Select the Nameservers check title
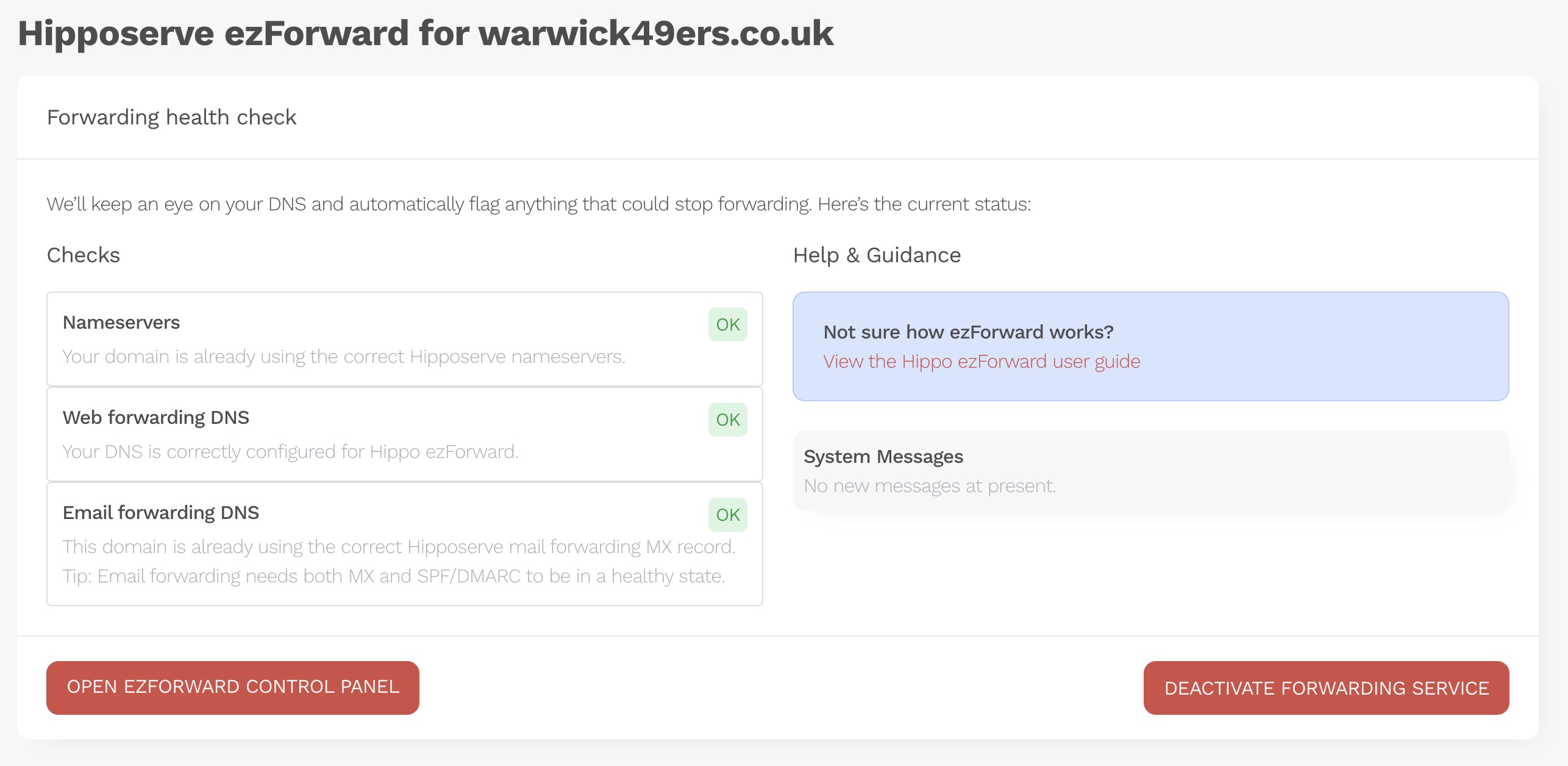This screenshot has height=766, width=1568. [x=121, y=323]
